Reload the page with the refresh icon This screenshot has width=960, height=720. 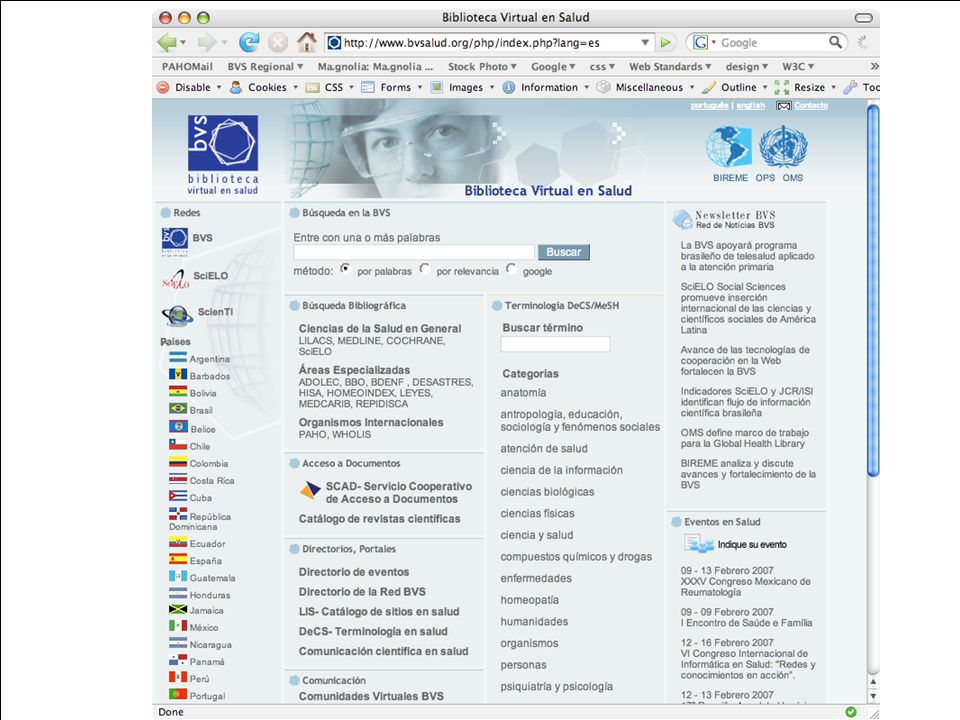coord(249,42)
